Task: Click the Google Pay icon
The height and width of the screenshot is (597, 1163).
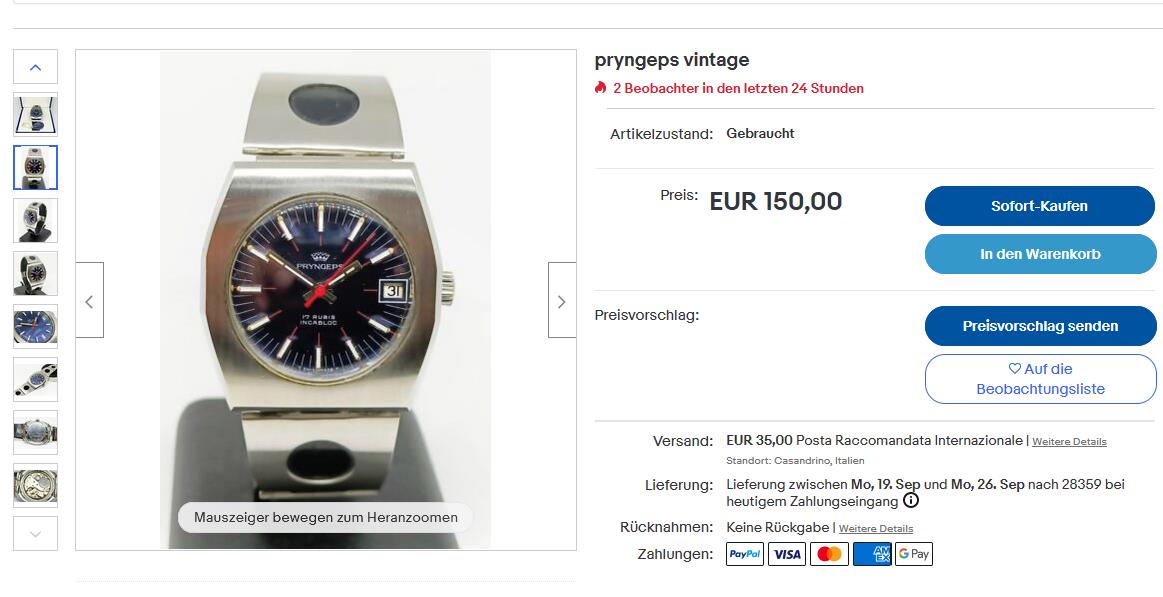Action: [914, 554]
